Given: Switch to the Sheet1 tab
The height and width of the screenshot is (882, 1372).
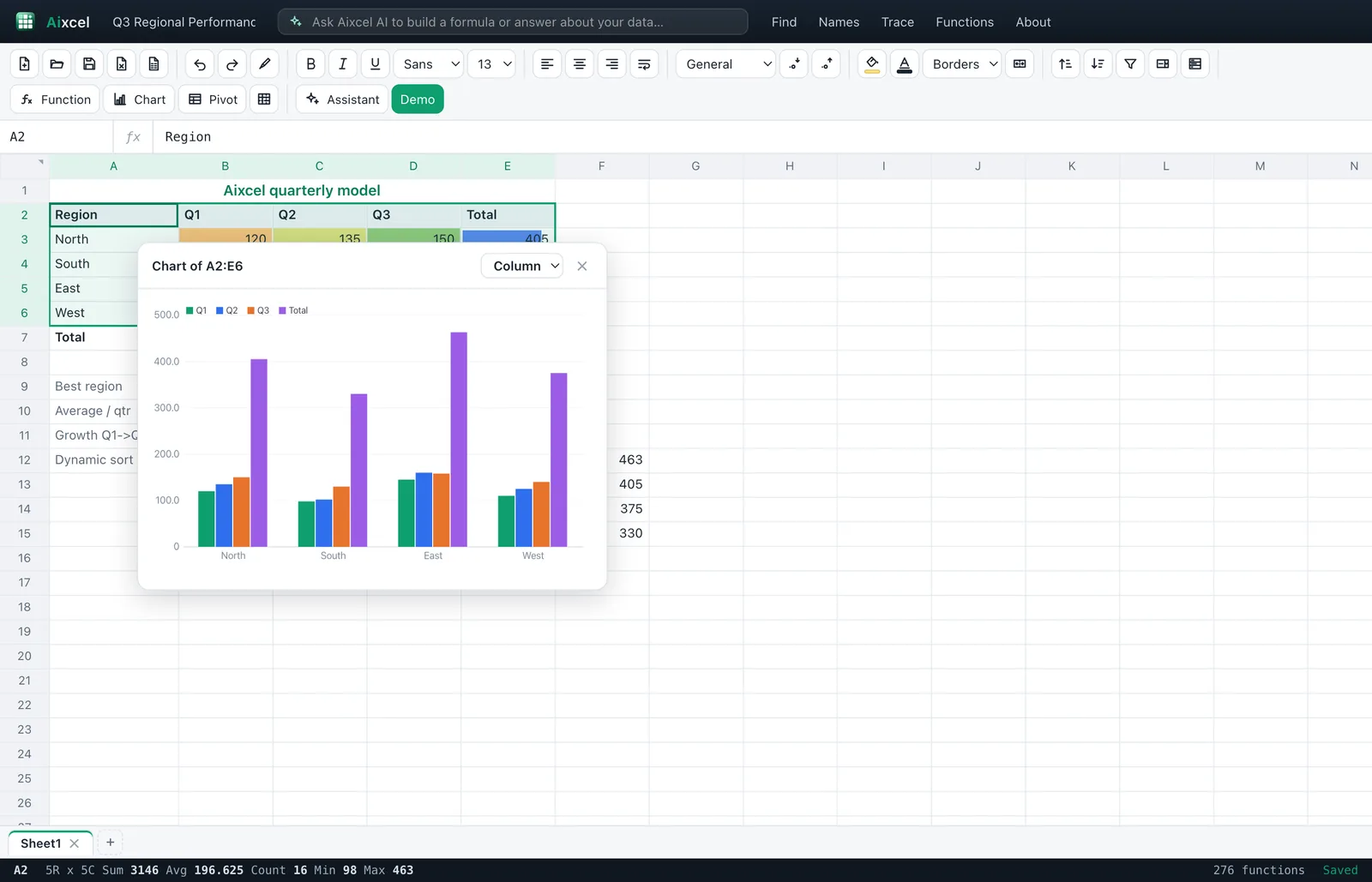Looking at the screenshot, I should pyautogui.click(x=40, y=843).
